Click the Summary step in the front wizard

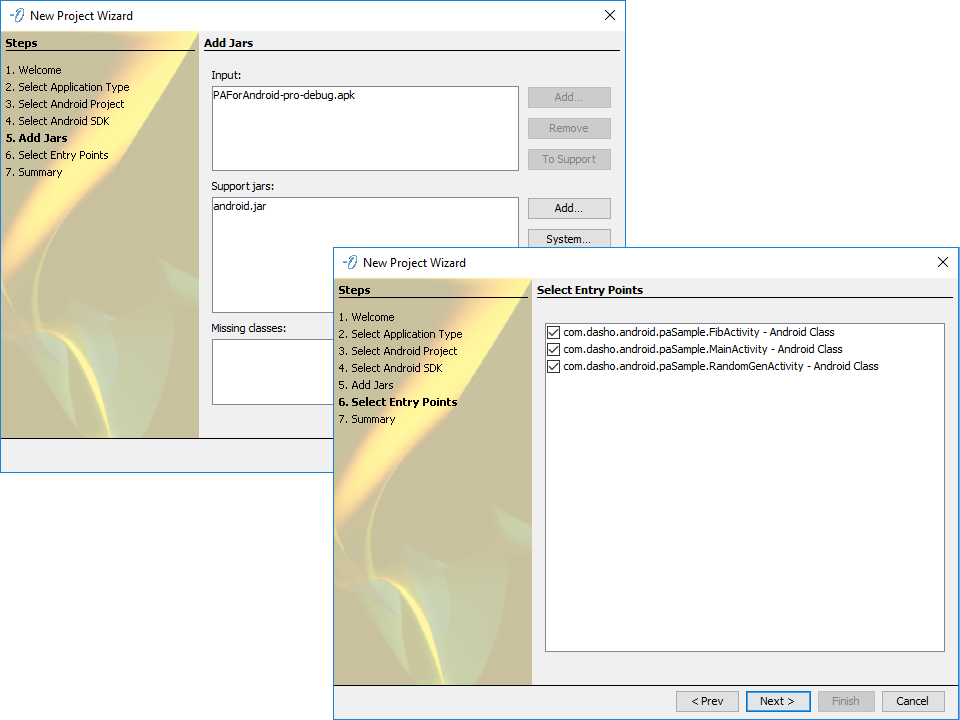tap(373, 419)
